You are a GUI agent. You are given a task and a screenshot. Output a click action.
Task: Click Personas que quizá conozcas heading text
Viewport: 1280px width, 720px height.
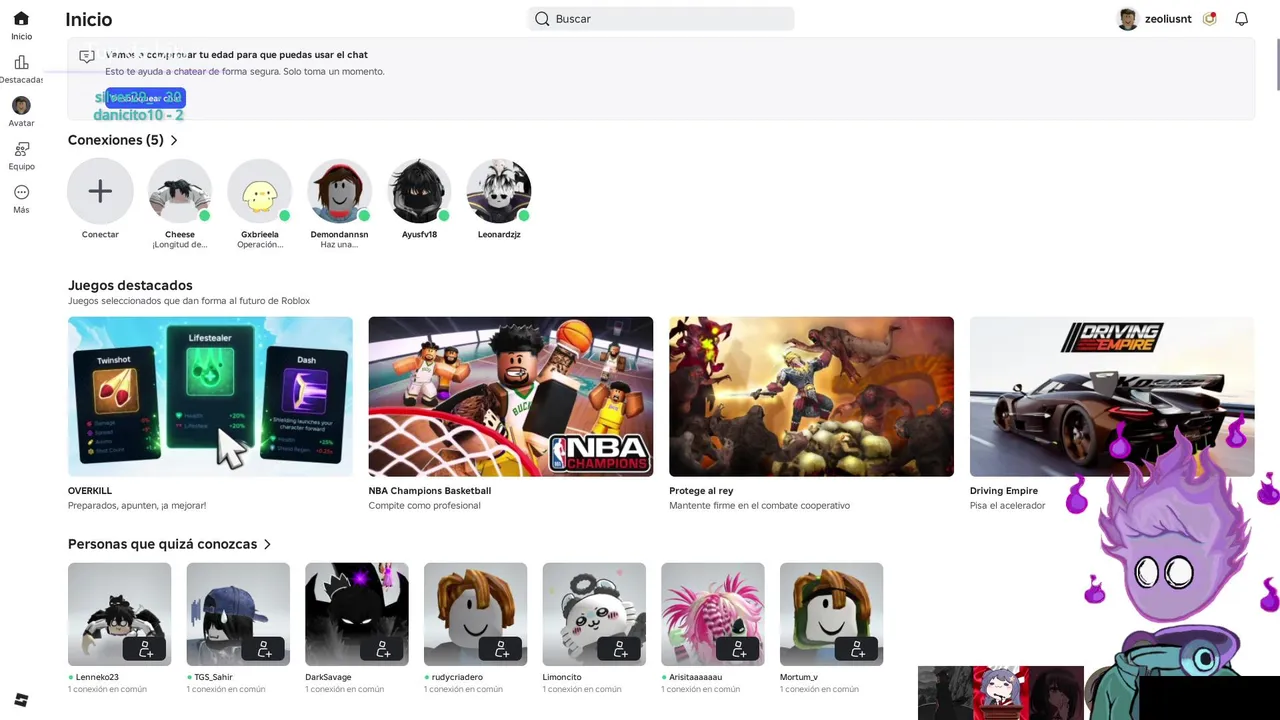pos(162,544)
